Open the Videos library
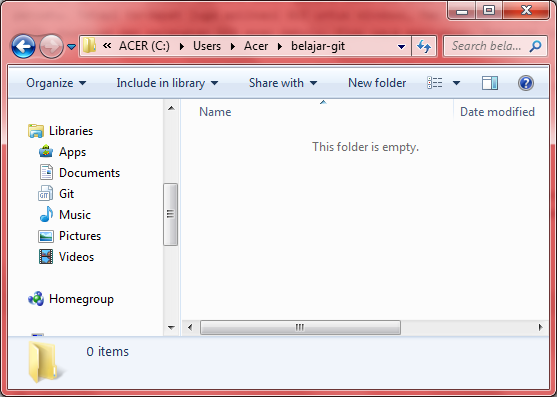This screenshot has height=397, width=557. [76, 257]
